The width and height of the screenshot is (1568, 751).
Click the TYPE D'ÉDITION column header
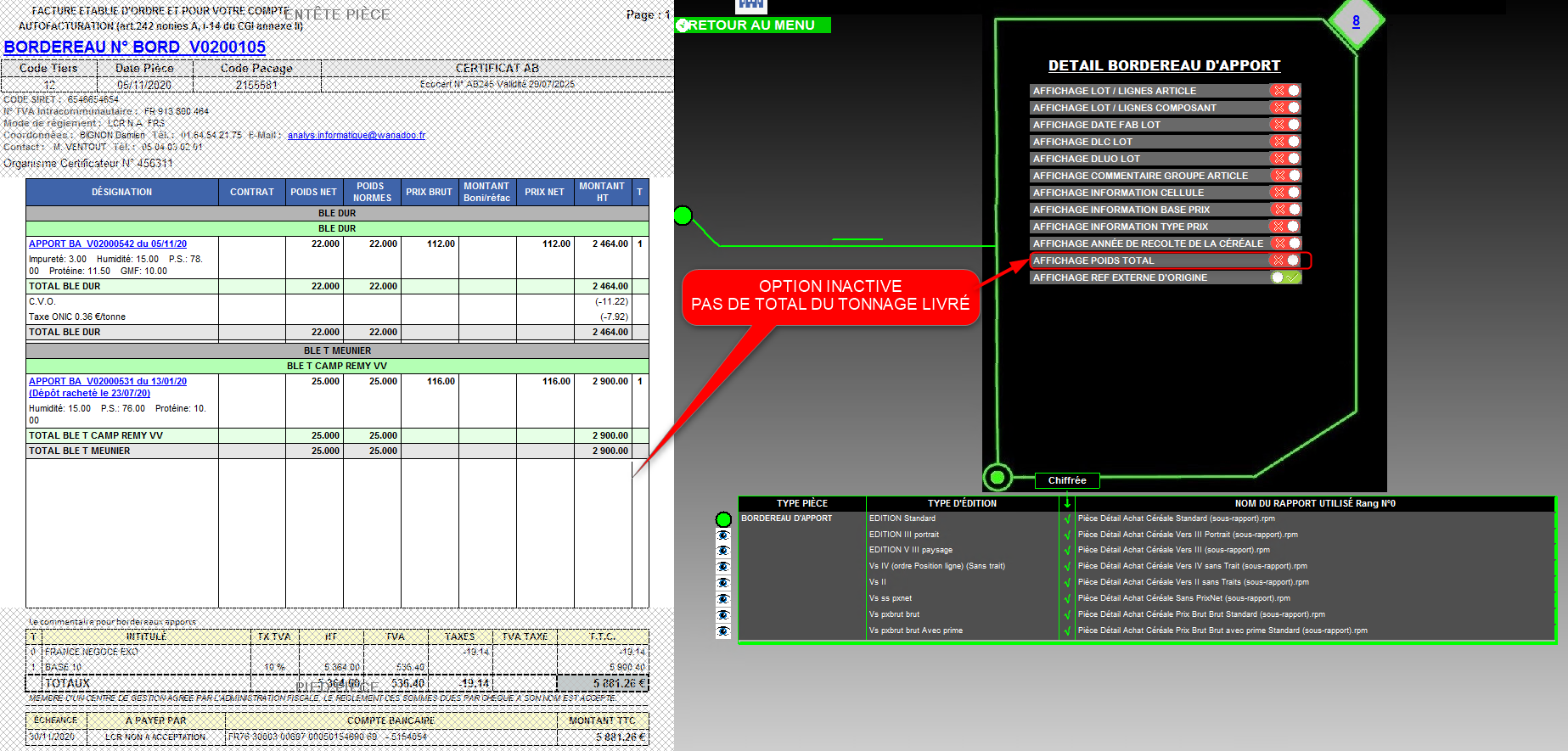[962, 503]
